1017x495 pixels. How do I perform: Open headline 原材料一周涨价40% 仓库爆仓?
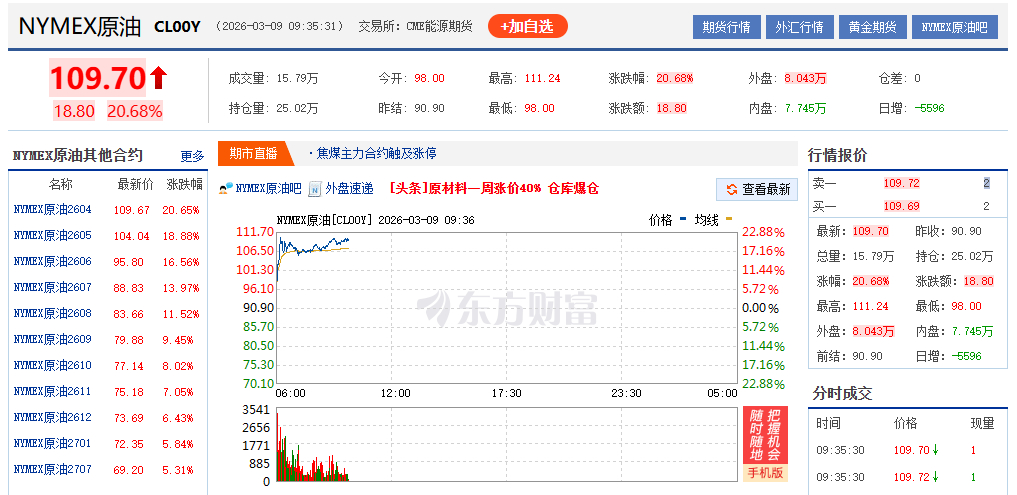pos(494,189)
